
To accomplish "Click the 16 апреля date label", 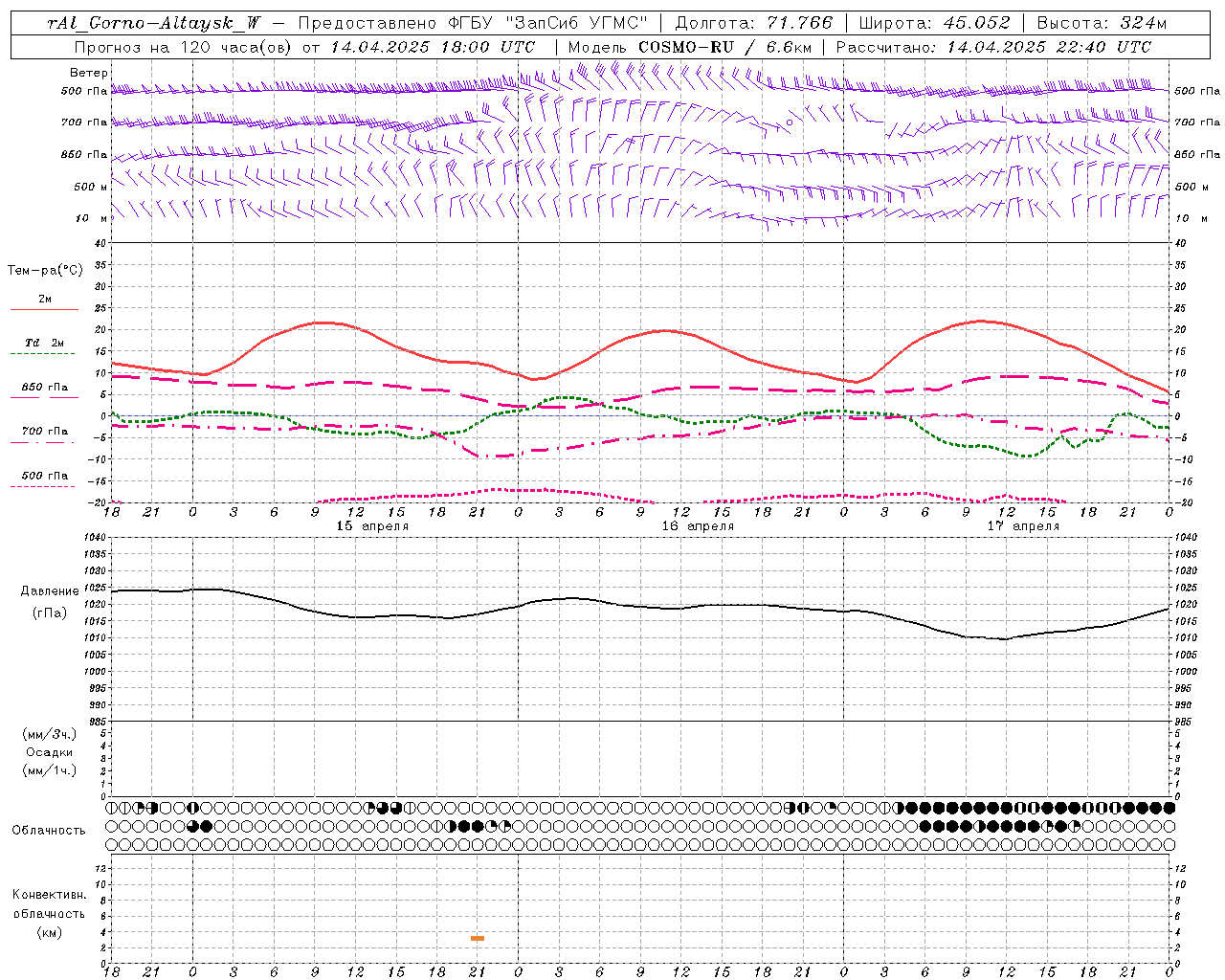I will tap(698, 526).
